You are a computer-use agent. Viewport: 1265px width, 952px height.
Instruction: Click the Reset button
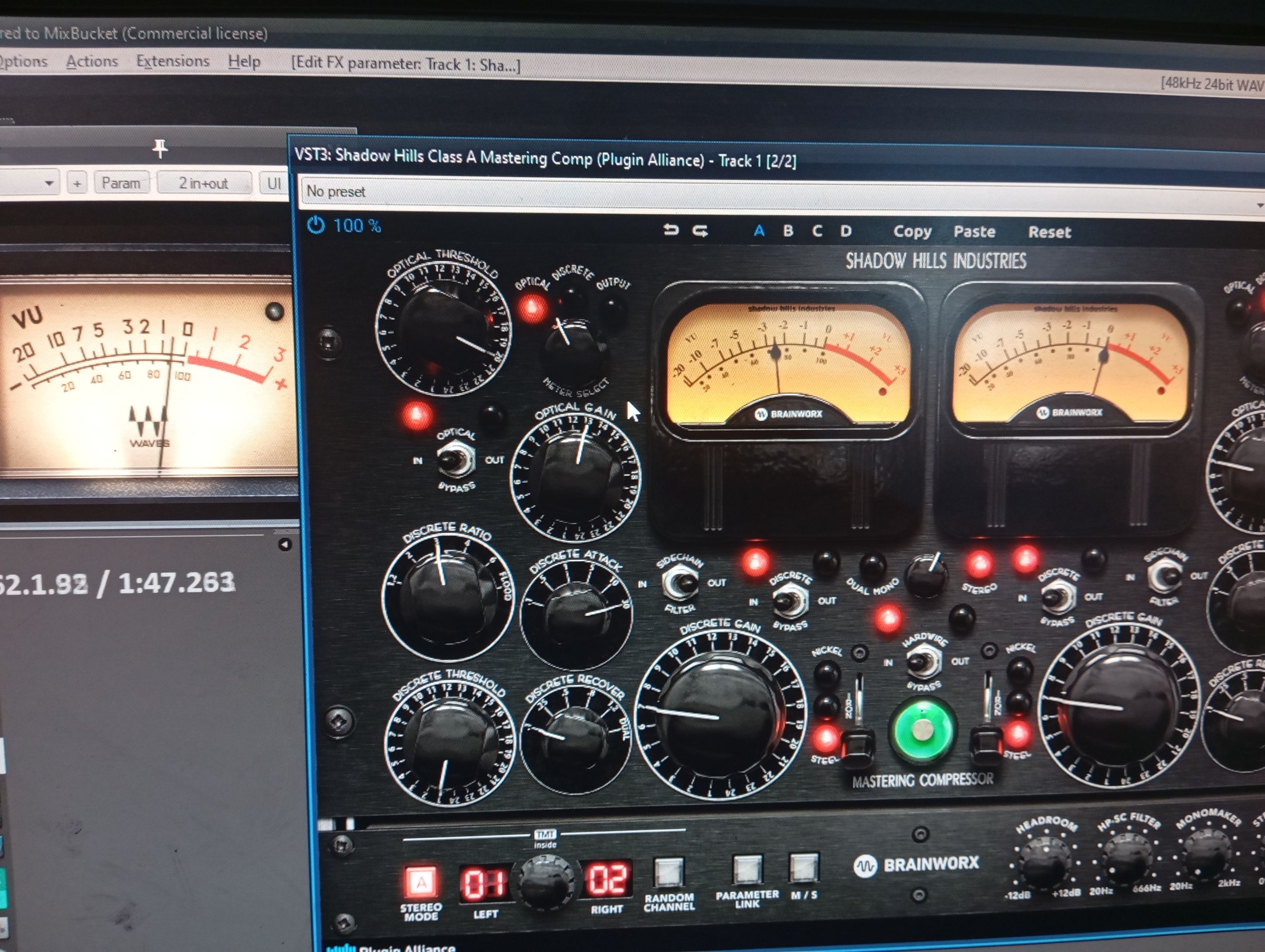[1049, 232]
